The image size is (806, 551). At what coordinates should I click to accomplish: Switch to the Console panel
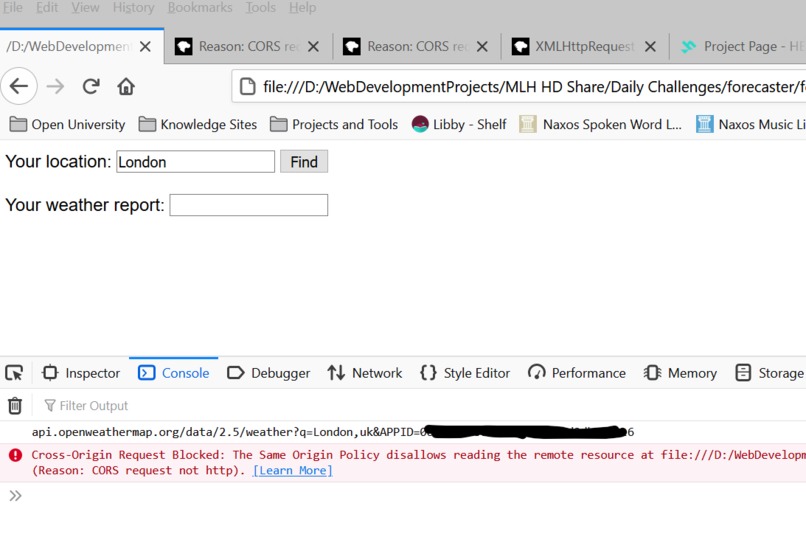tap(174, 373)
